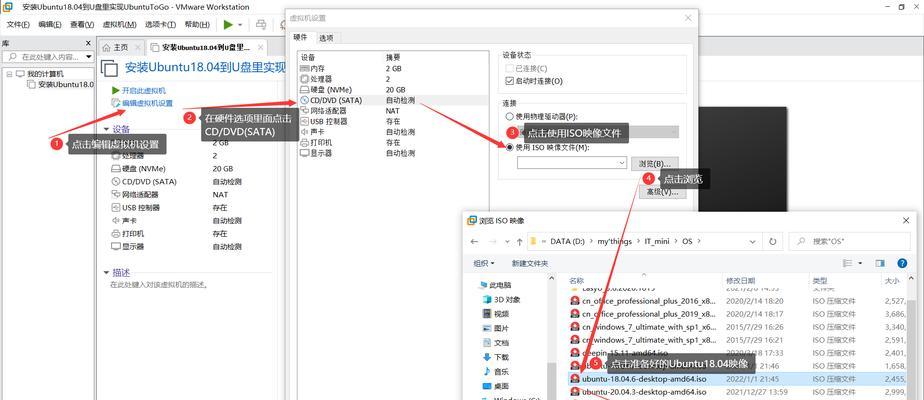Close the 安装Ubuntu18.04 VM tab
924x400 pixels.
[x=259, y=48]
